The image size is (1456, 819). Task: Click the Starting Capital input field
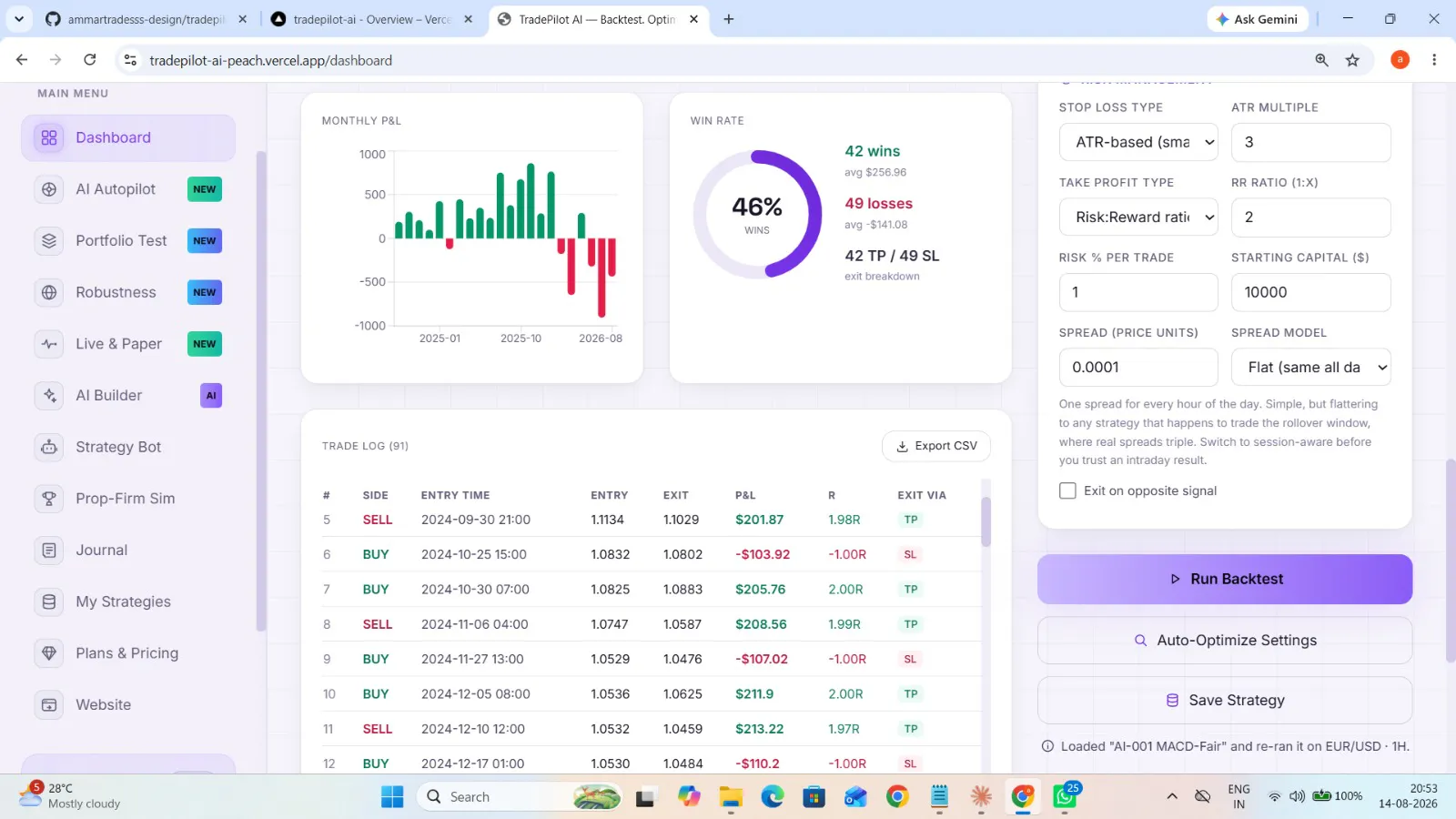coord(1311,292)
